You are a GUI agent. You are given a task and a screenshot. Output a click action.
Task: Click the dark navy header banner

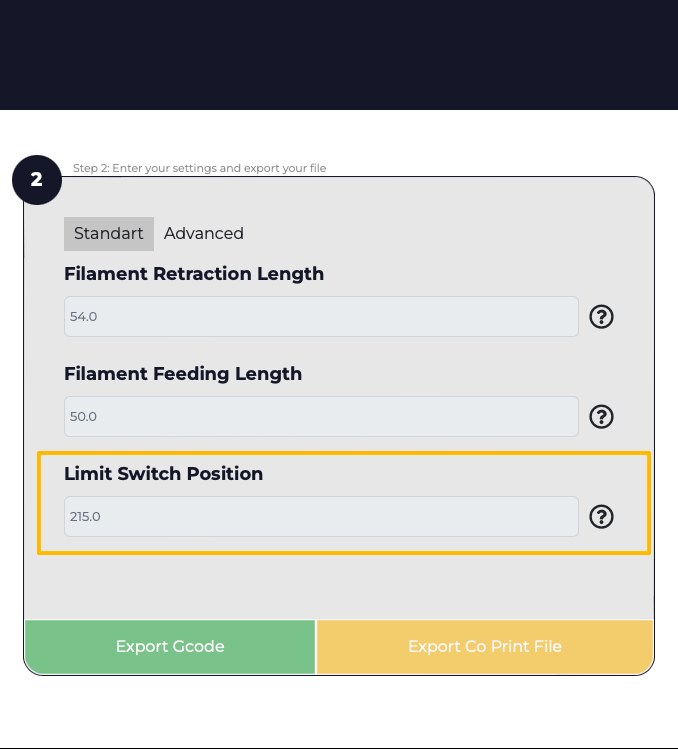pyautogui.click(x=339, y=55)
